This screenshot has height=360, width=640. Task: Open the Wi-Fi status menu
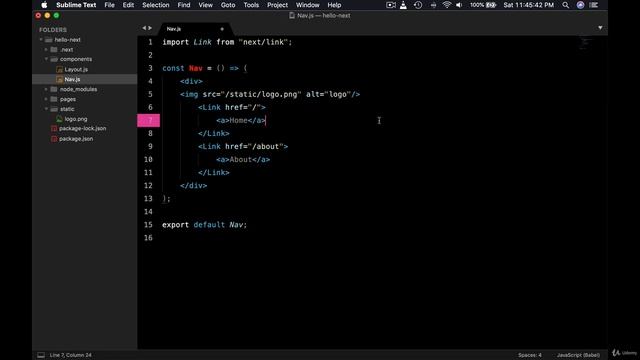coord(447,5)
